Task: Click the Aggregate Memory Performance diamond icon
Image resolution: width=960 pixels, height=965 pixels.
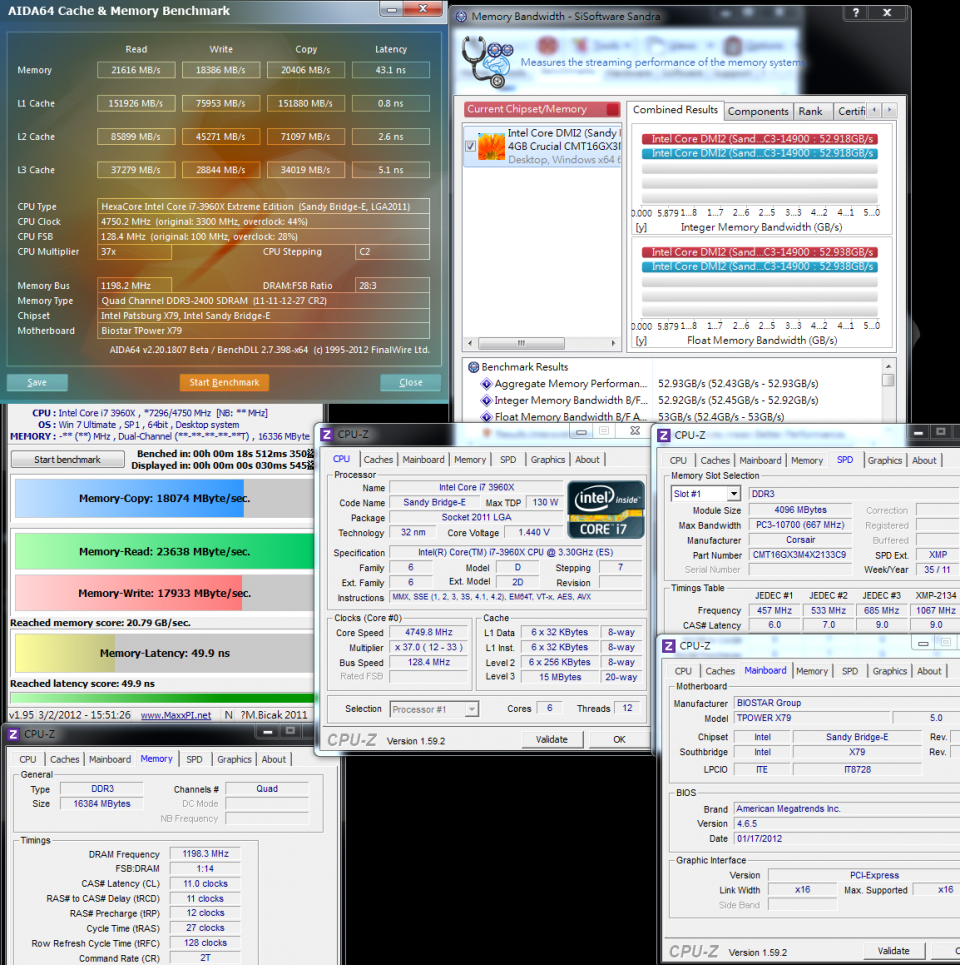Action: (x=486, y=384)
